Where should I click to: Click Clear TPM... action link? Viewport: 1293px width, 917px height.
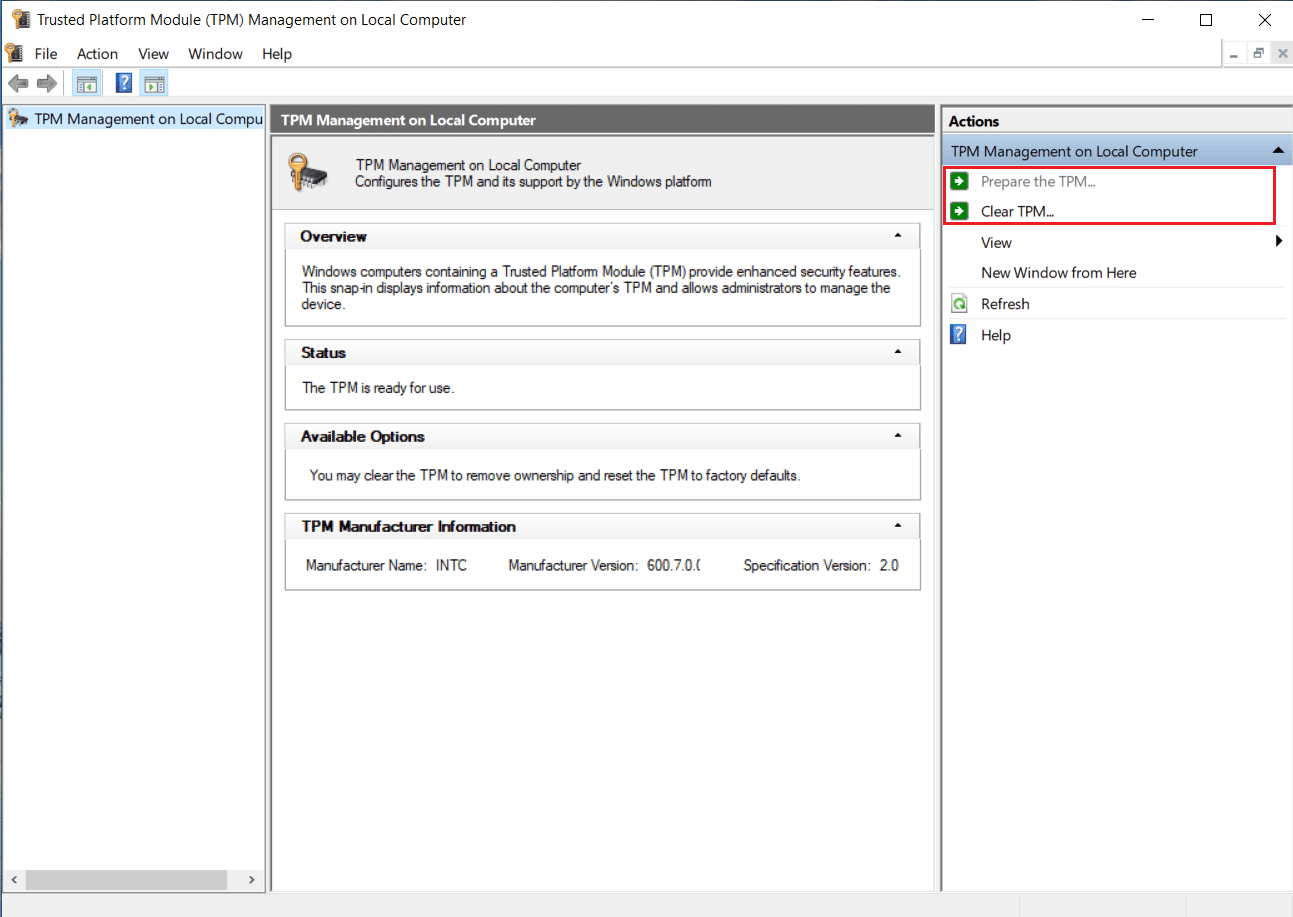pyautogui.click(x=1017, y=211)
